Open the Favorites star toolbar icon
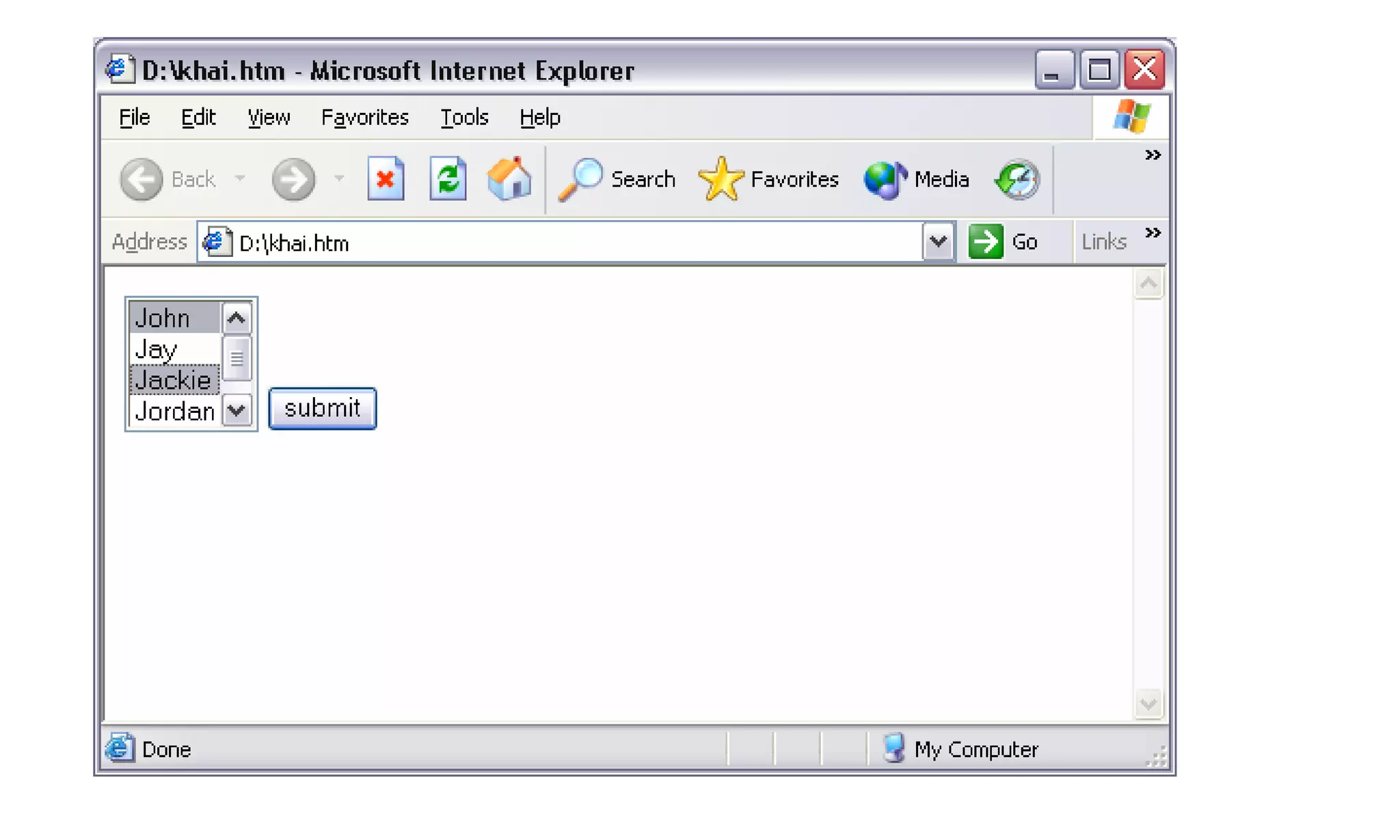The height and width of the screenshot is (840, 1400). (721, 179)
